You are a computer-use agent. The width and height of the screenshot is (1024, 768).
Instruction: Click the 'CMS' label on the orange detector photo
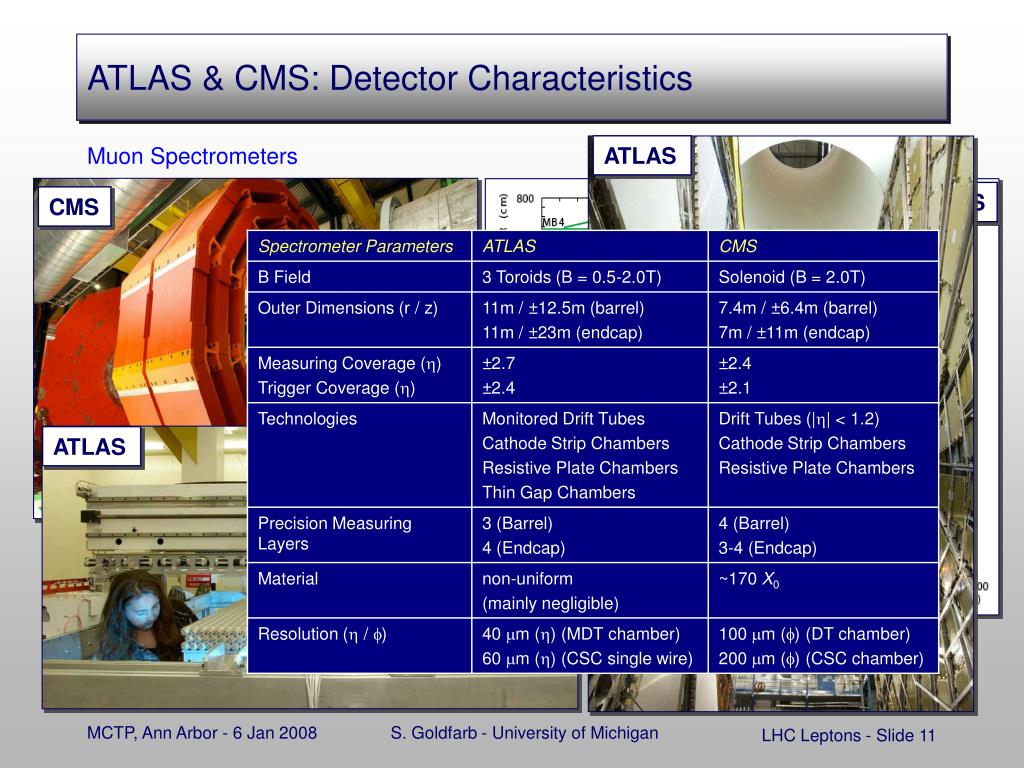tap(74, 207)
